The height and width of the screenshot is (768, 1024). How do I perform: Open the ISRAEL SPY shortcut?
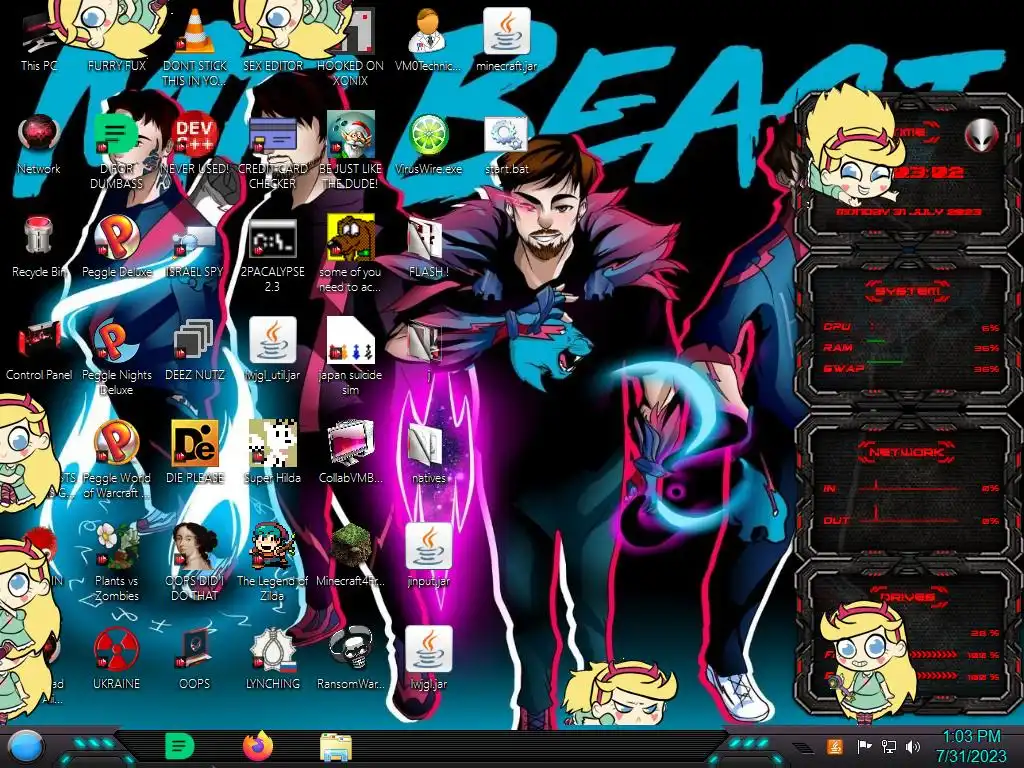click(x=195, y=239)
